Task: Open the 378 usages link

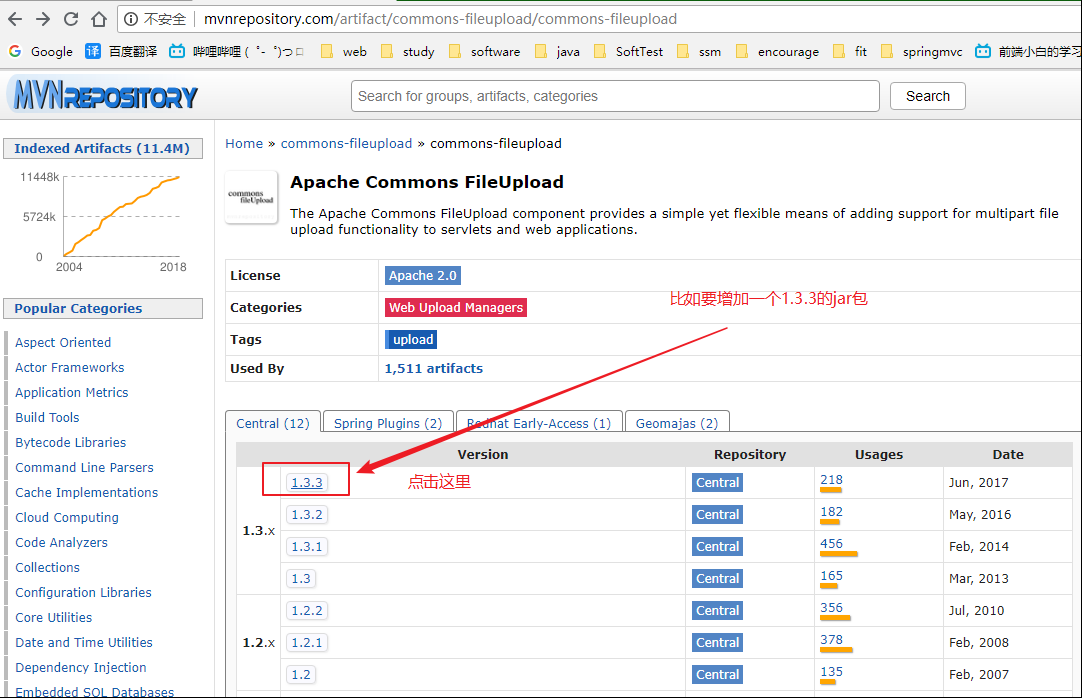Action: pyautogui.click(x=832, y=639)
